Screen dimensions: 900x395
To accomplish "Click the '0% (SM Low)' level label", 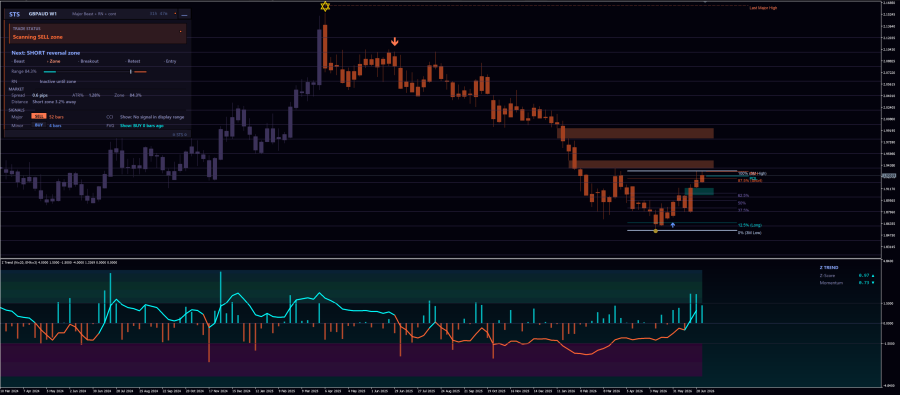I will tap(750, 233).
